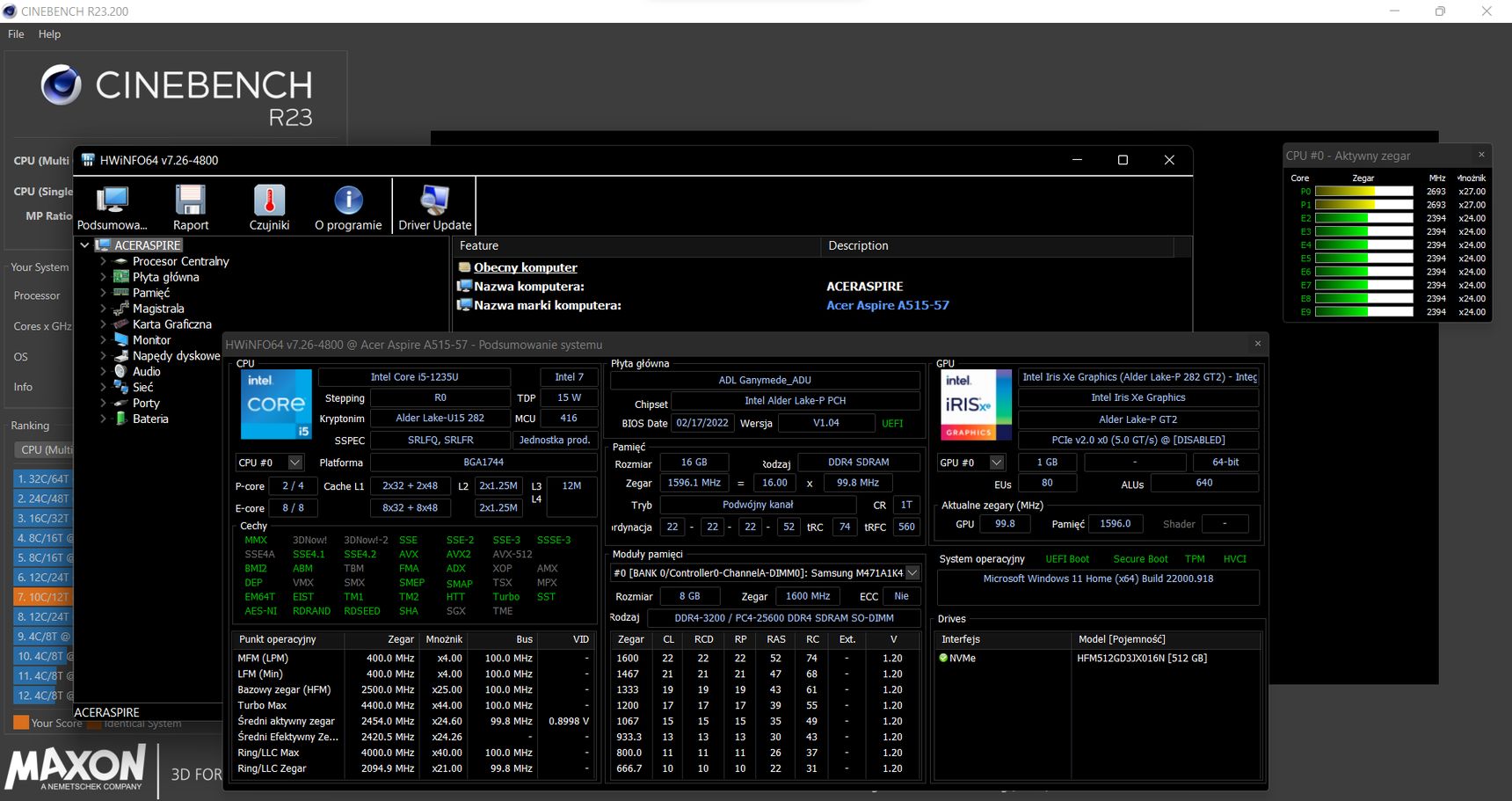This screenshot has width=1512, height=801.
Task: Select Pamięć tree item icon
Action: [121, 293]
